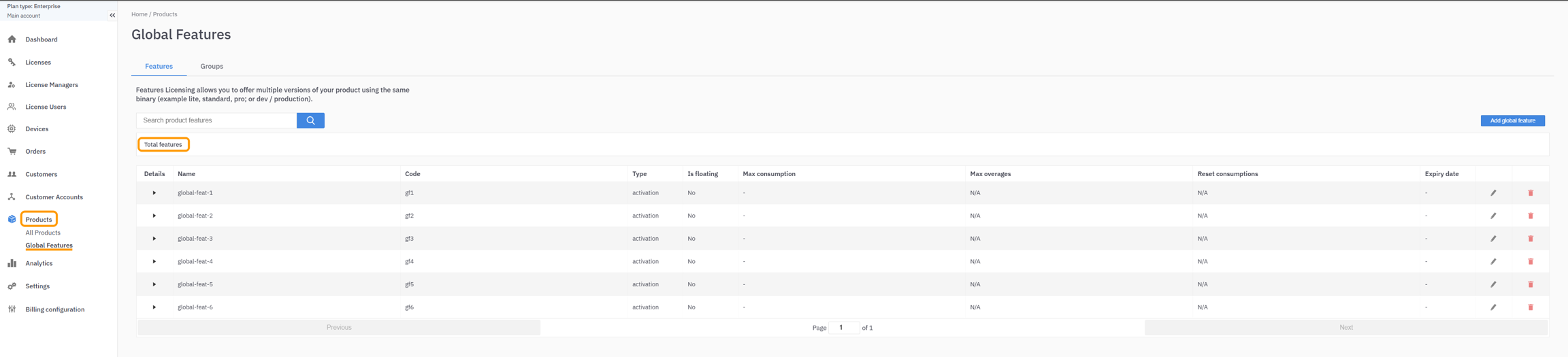
Task: Open the Features tab
Action: (159, 67)
